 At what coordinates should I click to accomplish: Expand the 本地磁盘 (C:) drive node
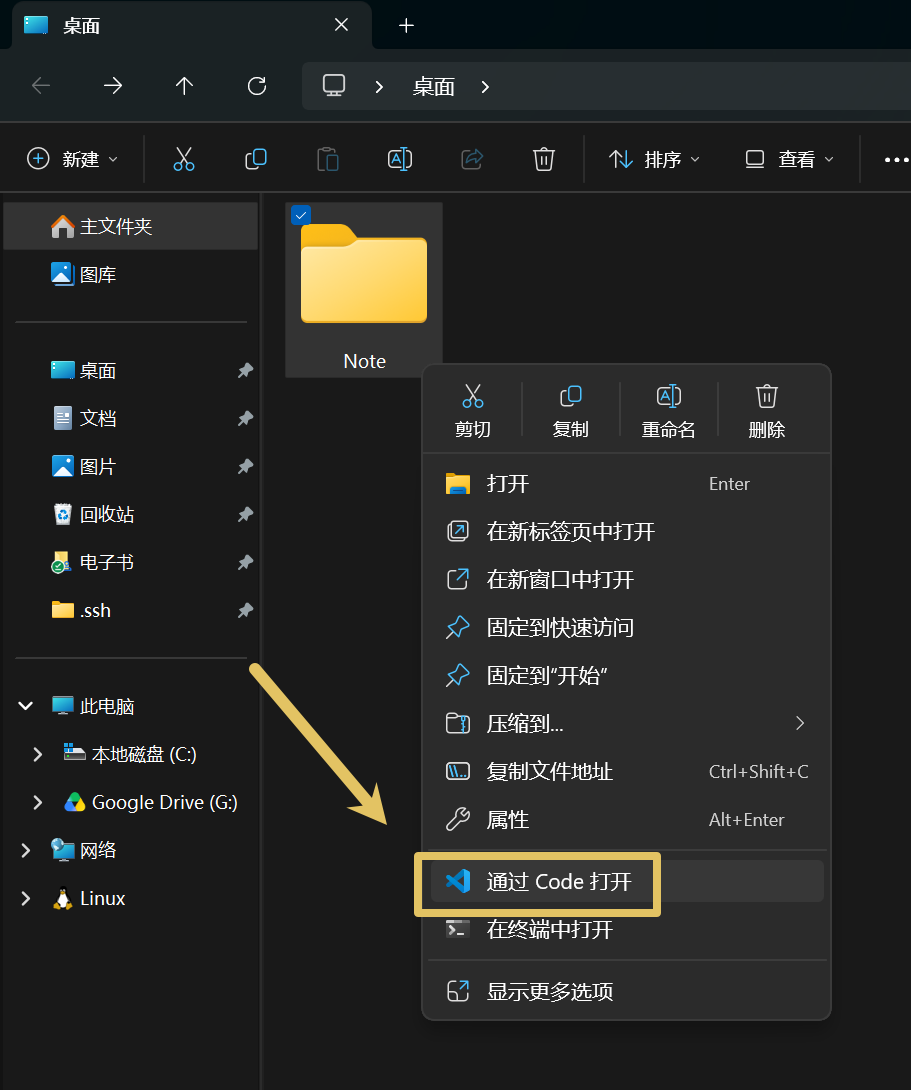click(x=38, y=754)
